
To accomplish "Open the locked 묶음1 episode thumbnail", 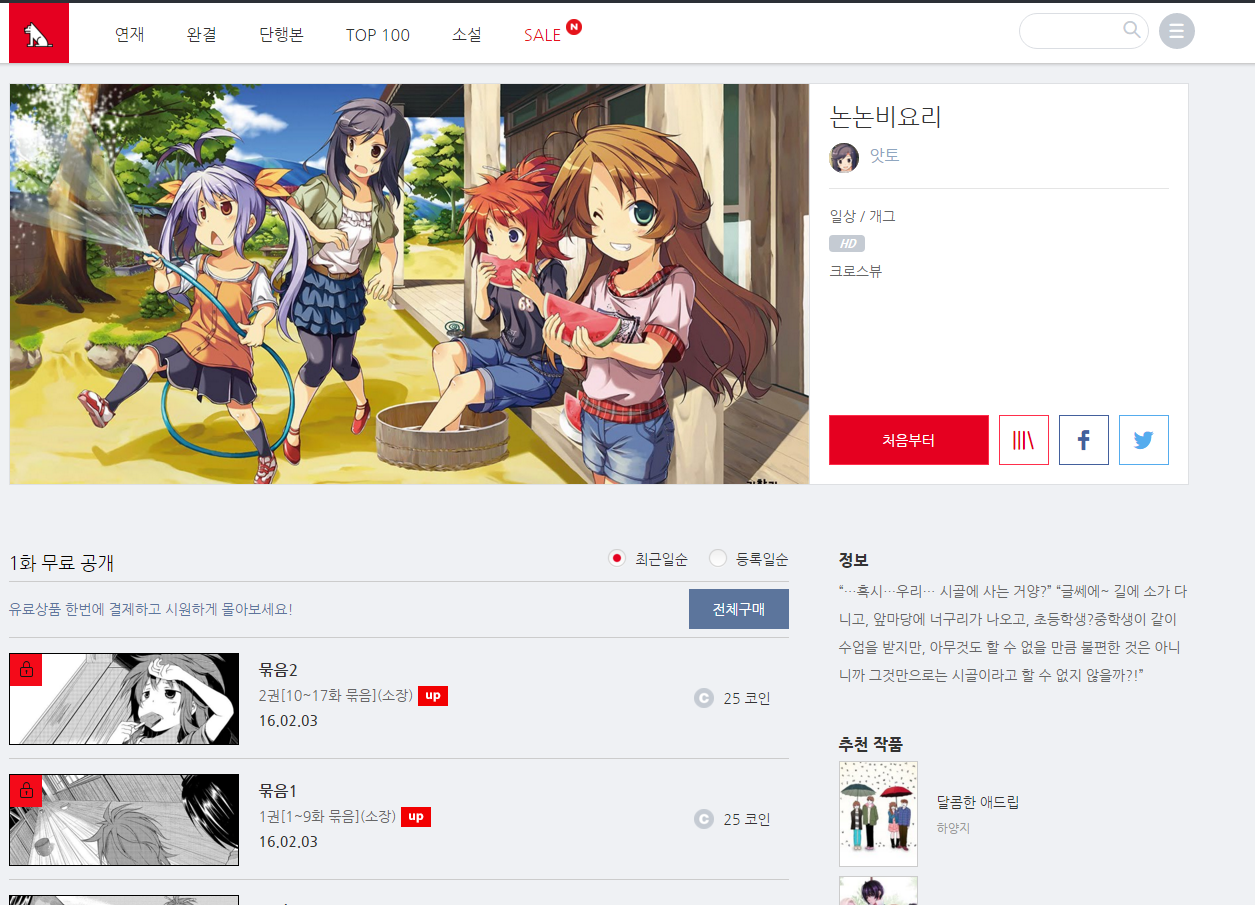I will (x=124, y=820).
